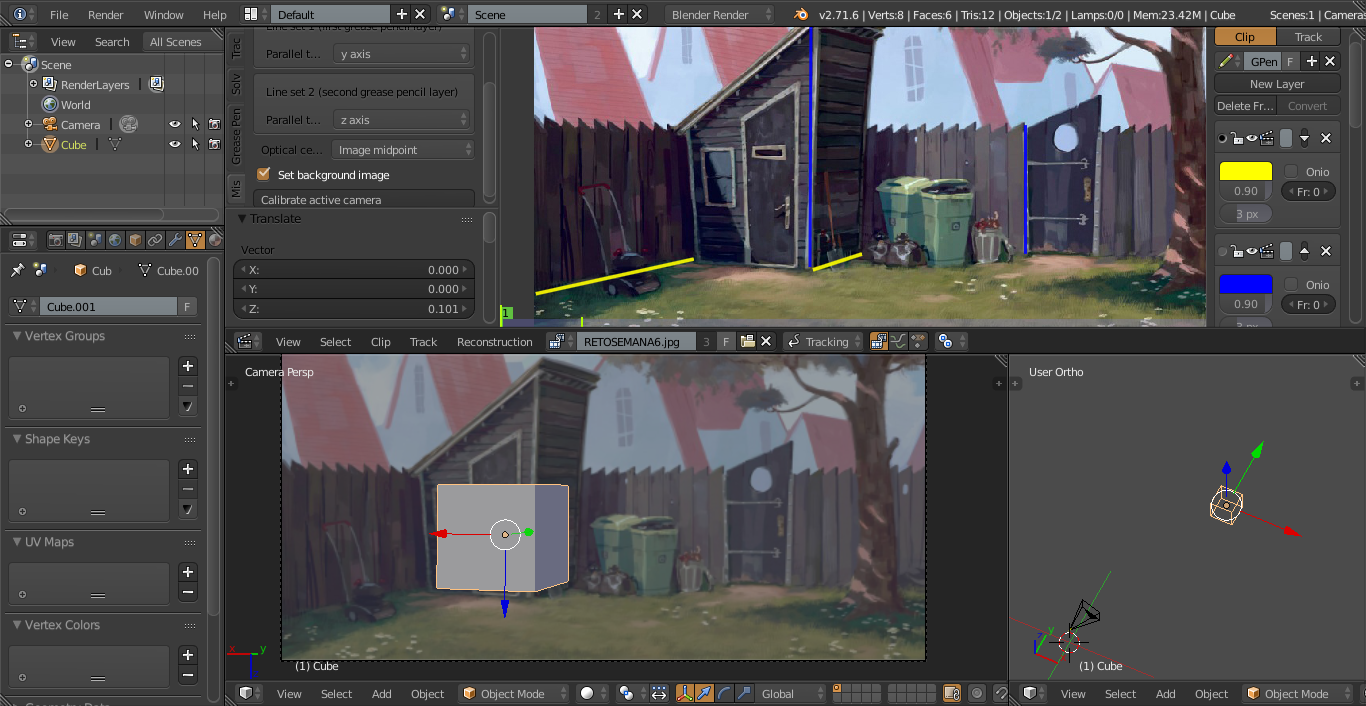Screen dimensions: 1366x706
Task: Open Reconstruction menu in clip editor
Action: (495, 341)
